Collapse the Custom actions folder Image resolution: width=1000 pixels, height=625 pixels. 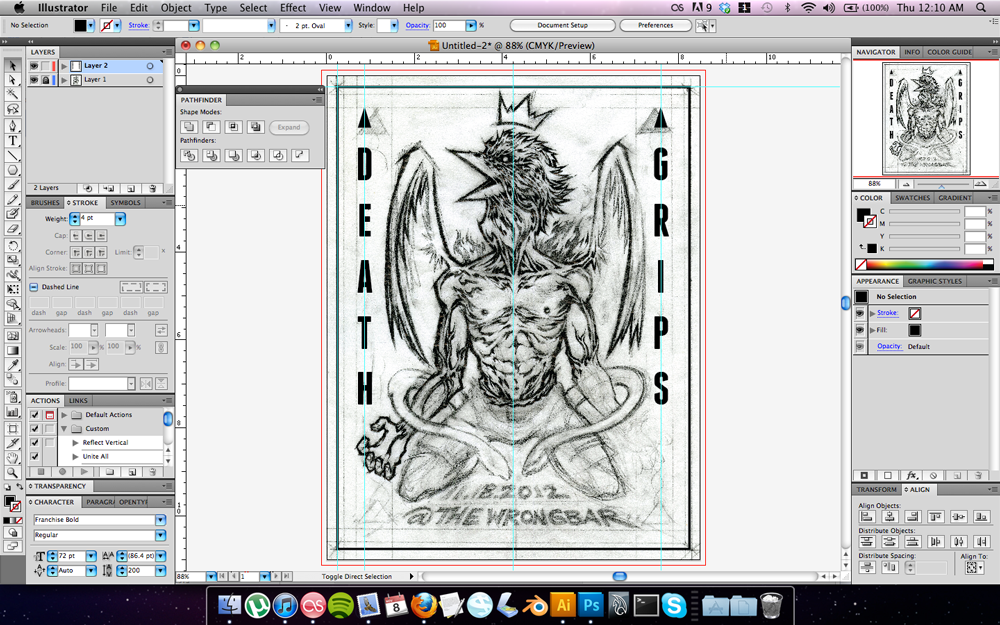coord(64,429)
